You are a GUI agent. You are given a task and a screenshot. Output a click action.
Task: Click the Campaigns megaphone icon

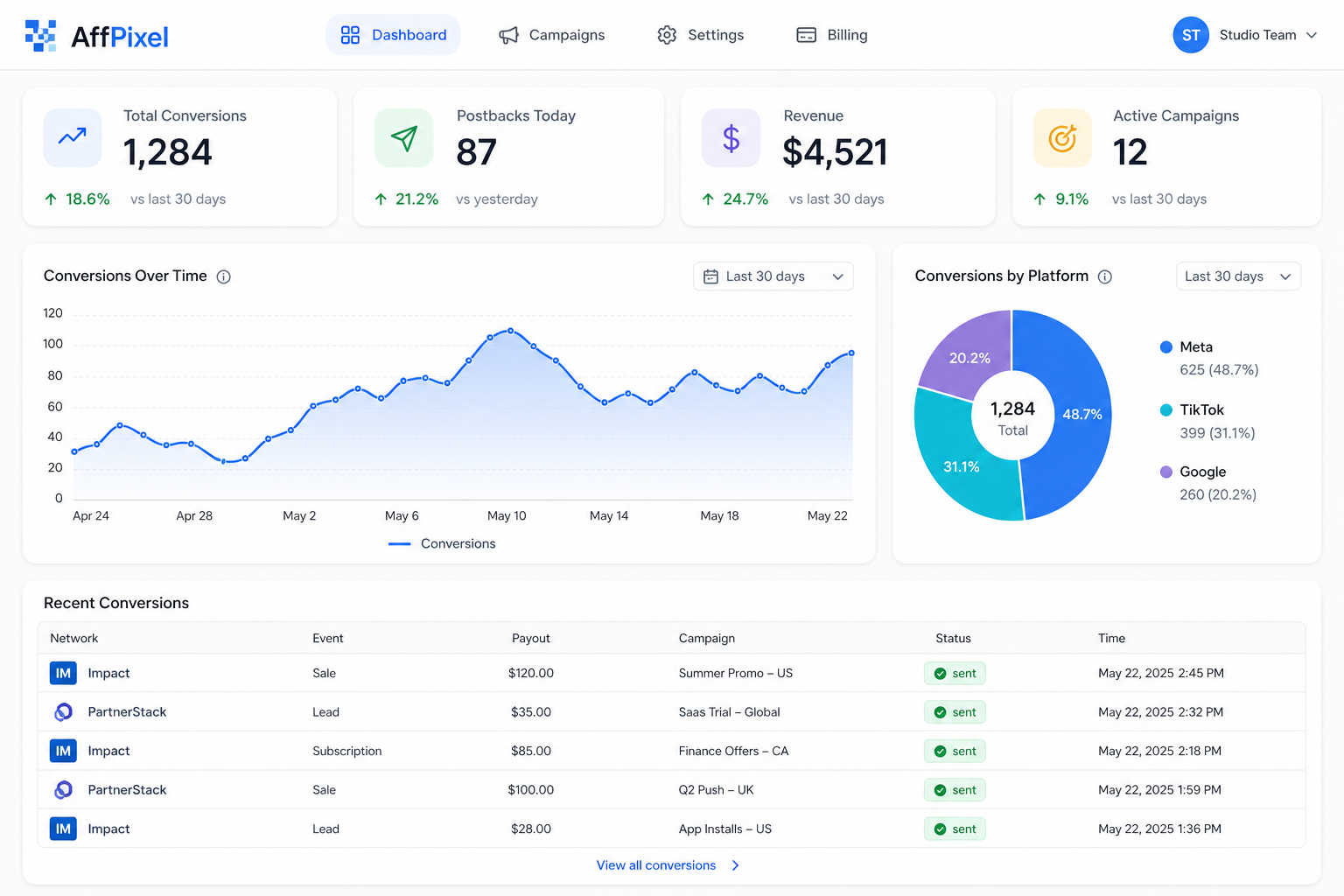point(508,35)
